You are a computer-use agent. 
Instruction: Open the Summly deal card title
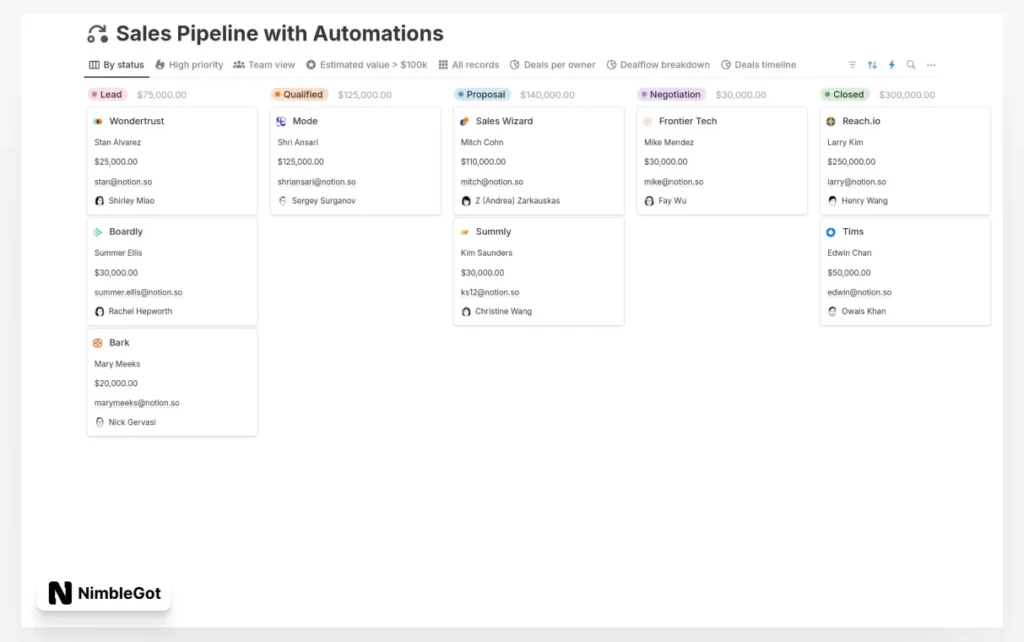pos(493,232)
